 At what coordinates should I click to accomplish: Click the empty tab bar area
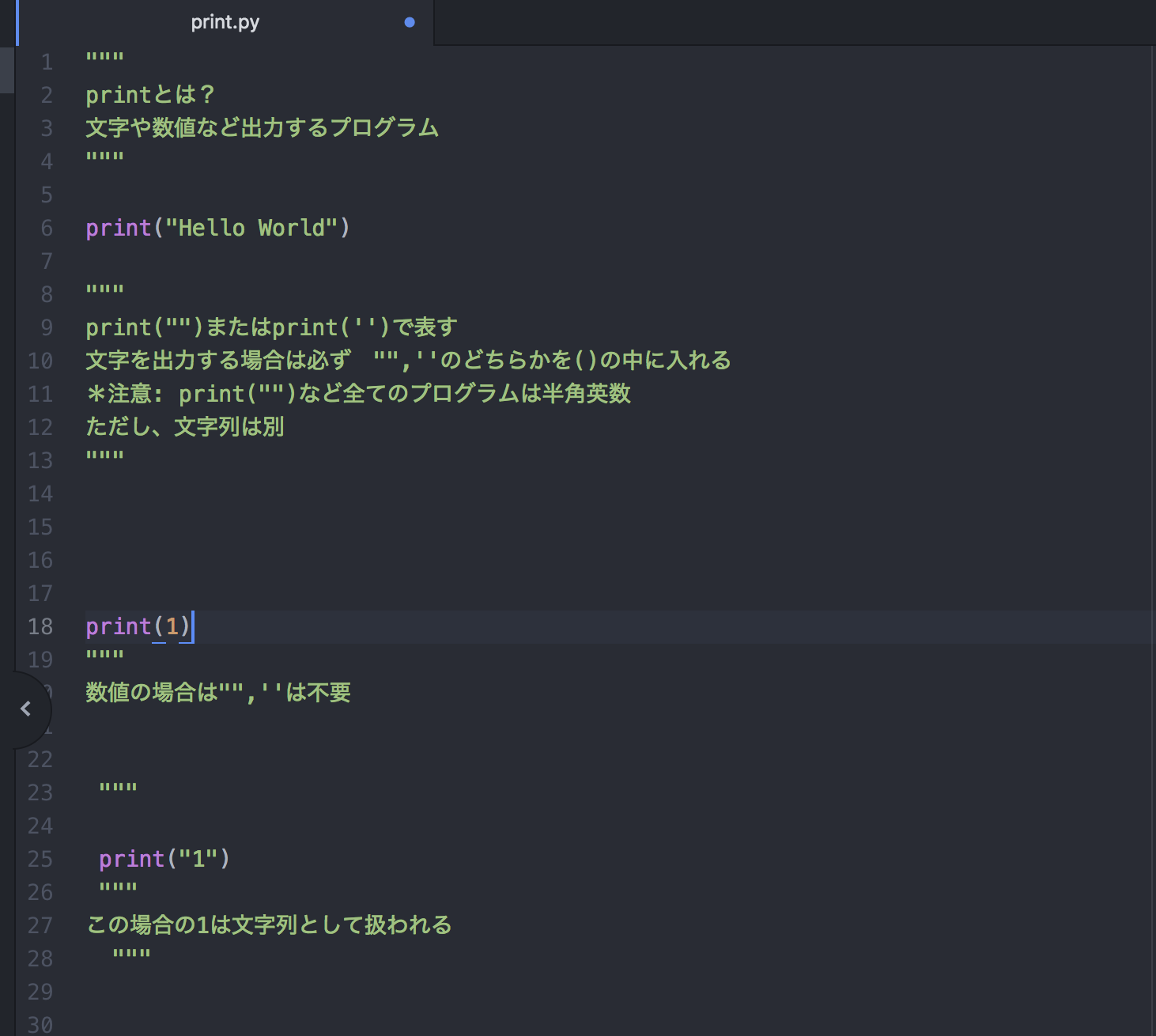(x=791, y=22)
